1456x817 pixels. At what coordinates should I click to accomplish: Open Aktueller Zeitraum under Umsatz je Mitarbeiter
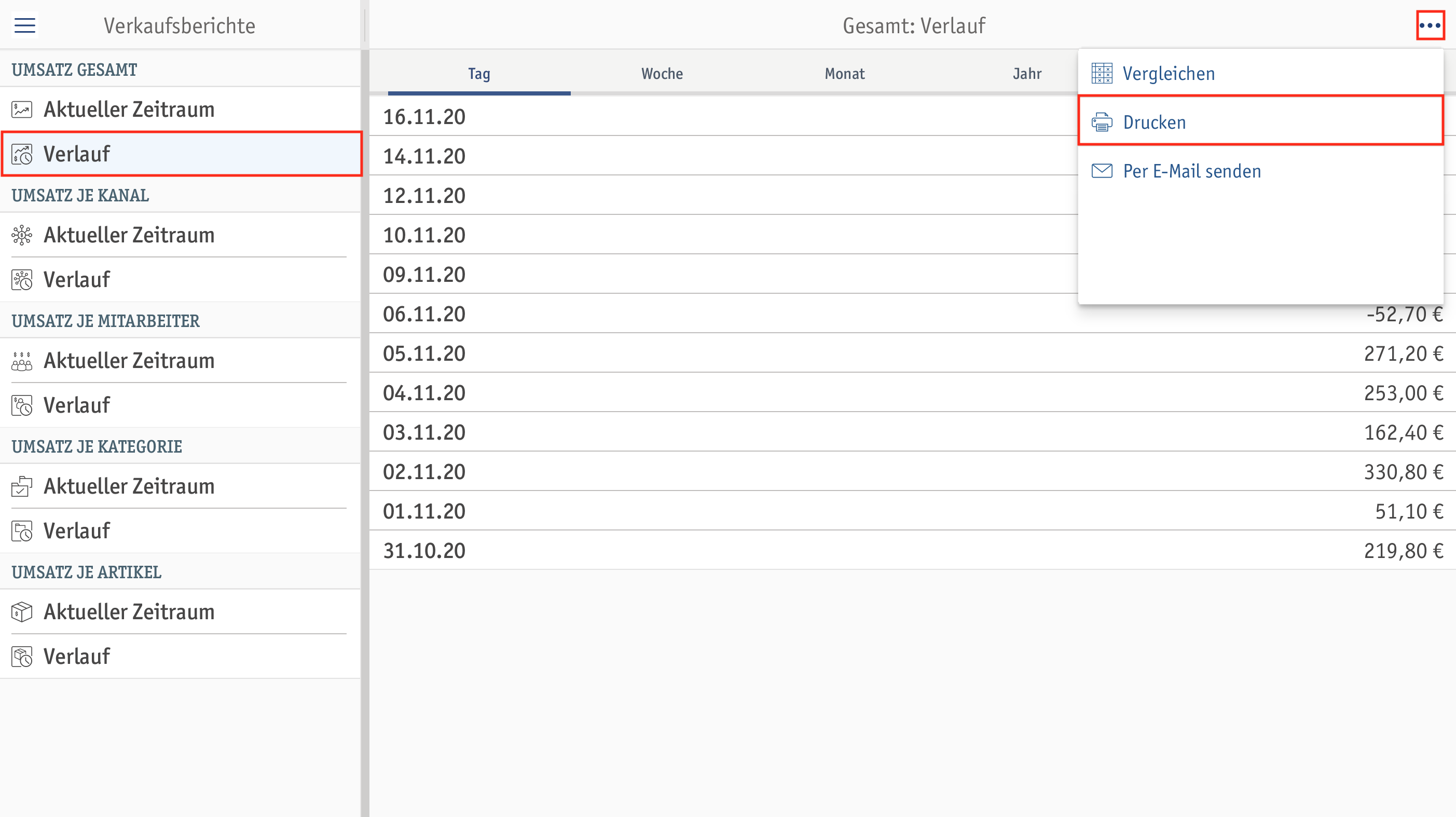pos(180,361)
